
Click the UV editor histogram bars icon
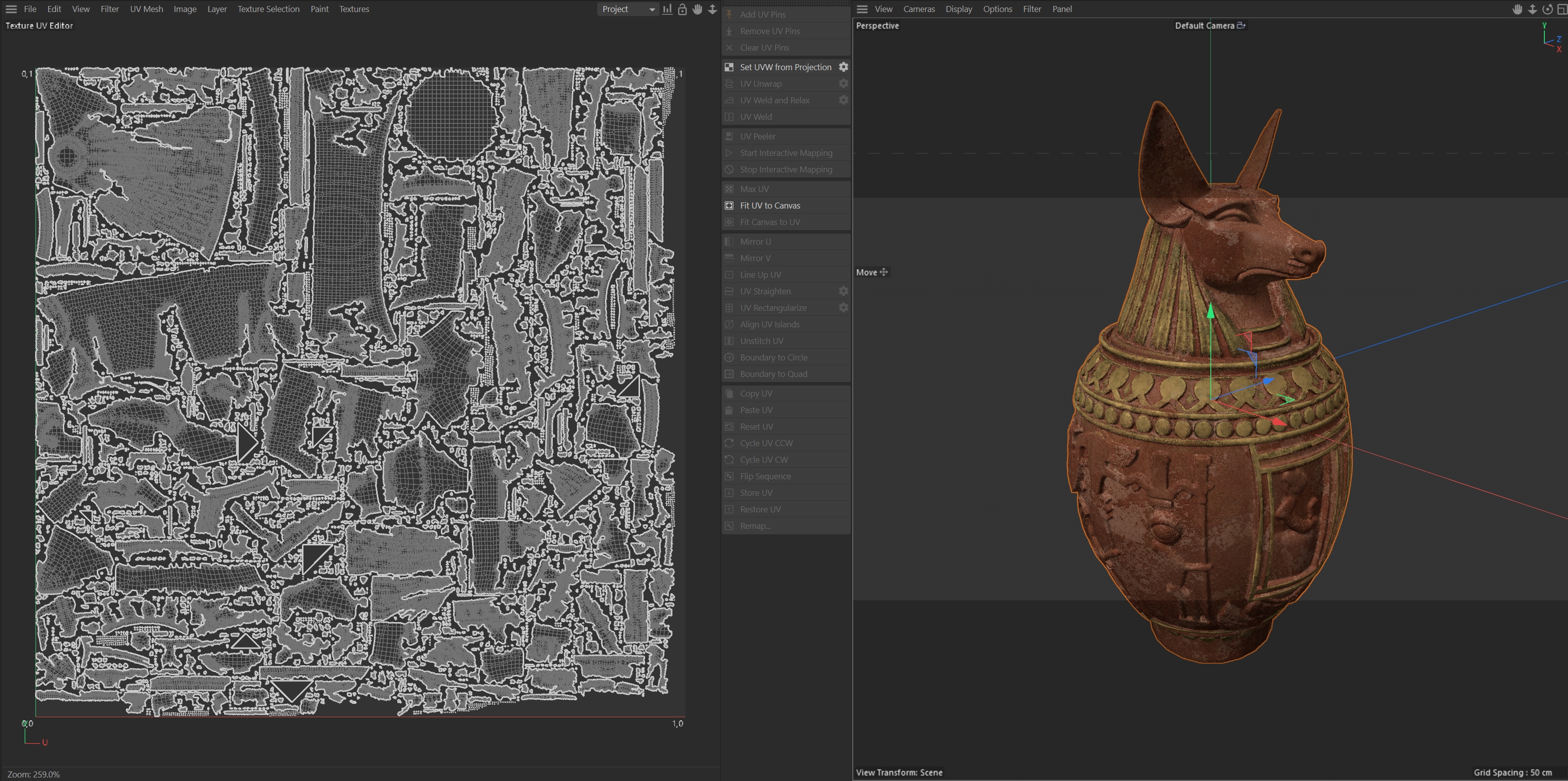[x=667, y=9]
